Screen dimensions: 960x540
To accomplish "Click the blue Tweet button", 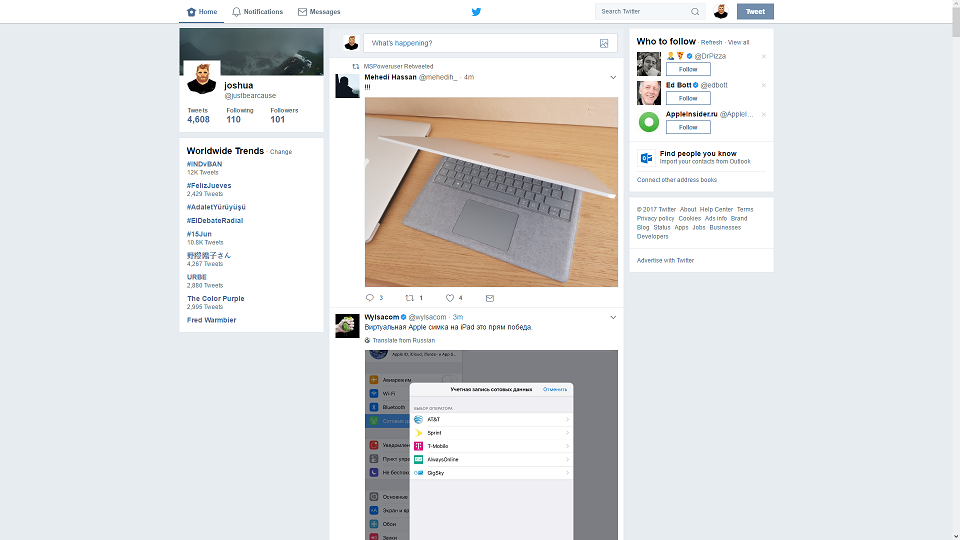I will 755,12.
